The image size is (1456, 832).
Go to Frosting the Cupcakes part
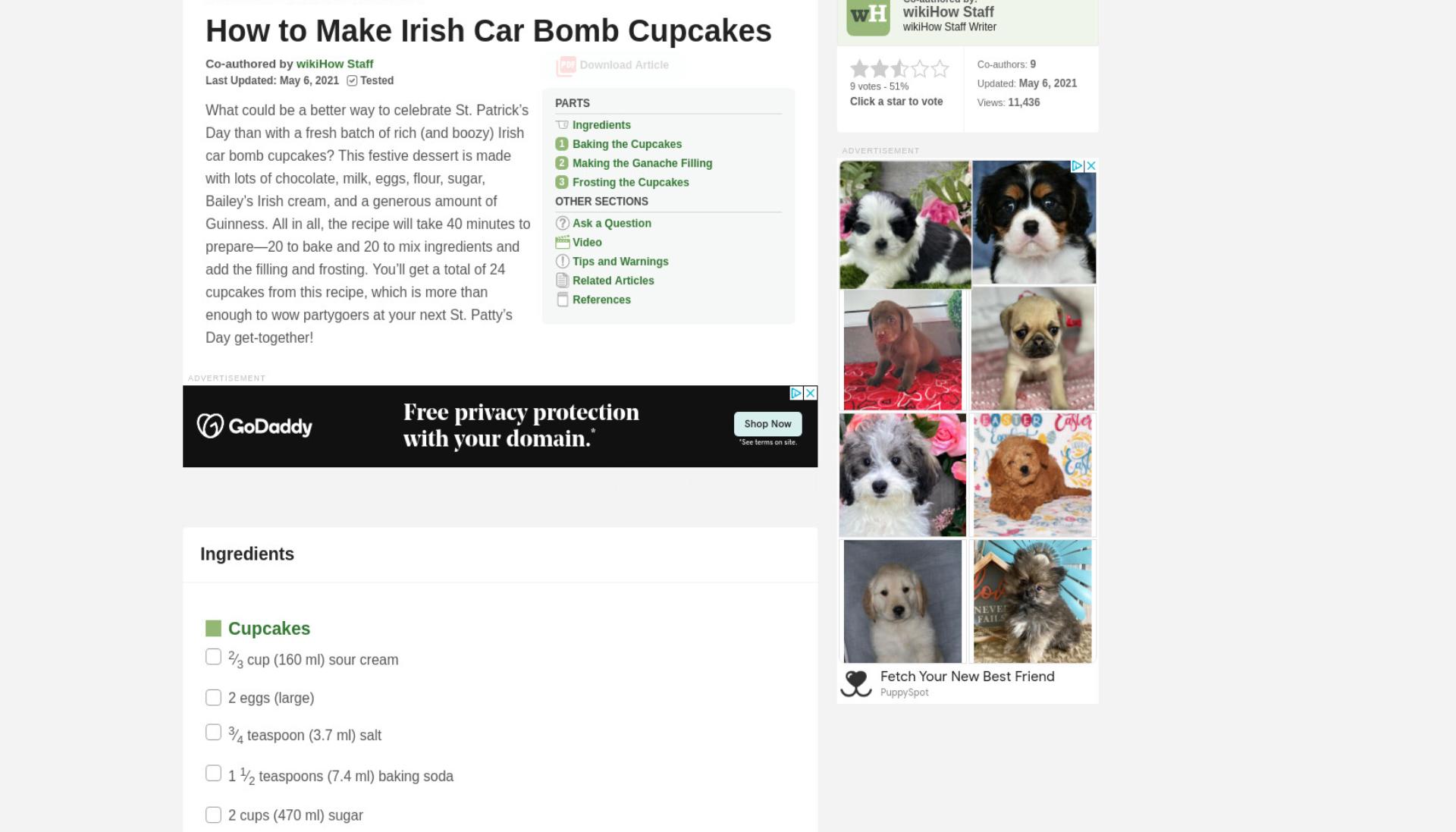pos(630,182)
